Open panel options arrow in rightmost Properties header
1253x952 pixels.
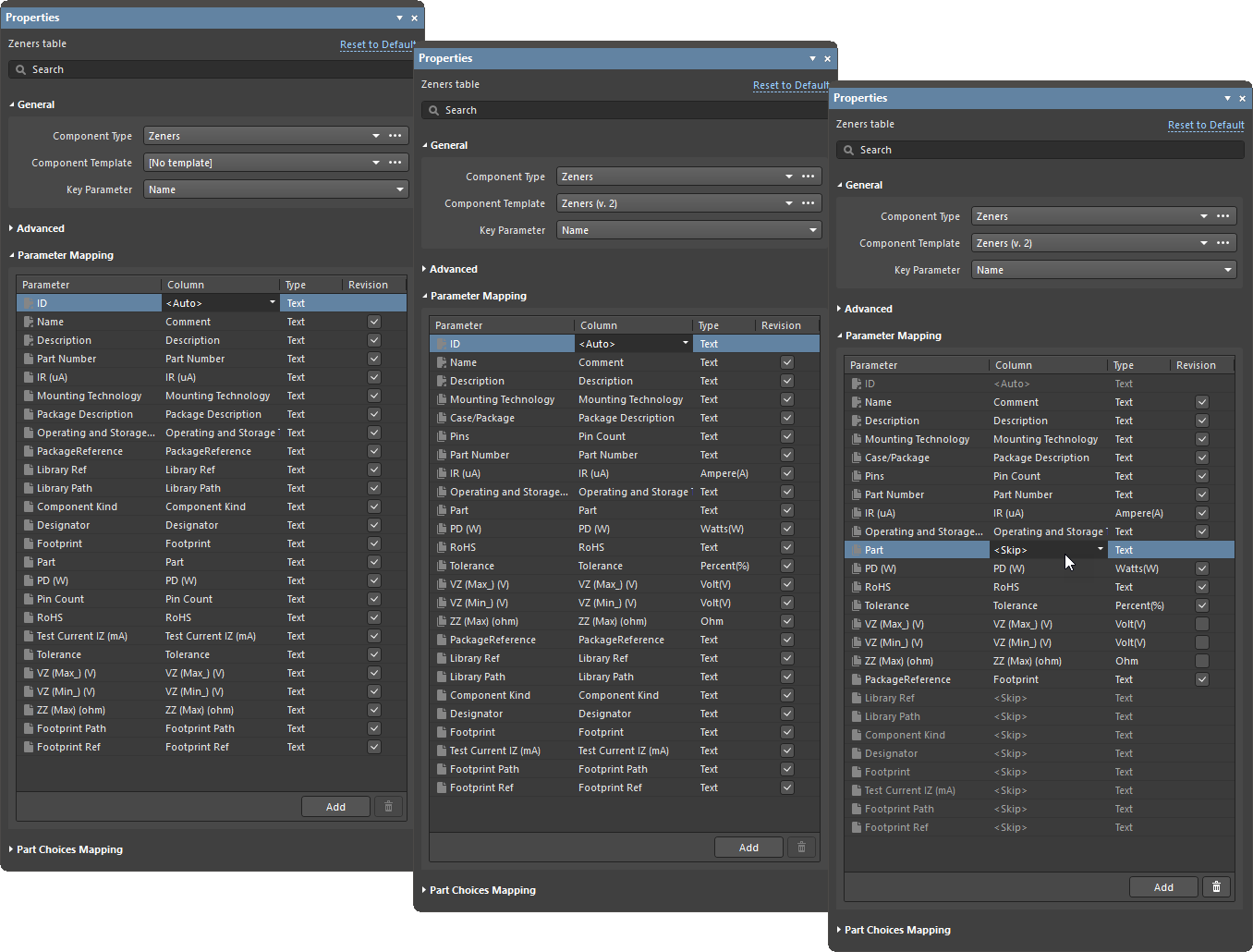(x=1227, y=98)
